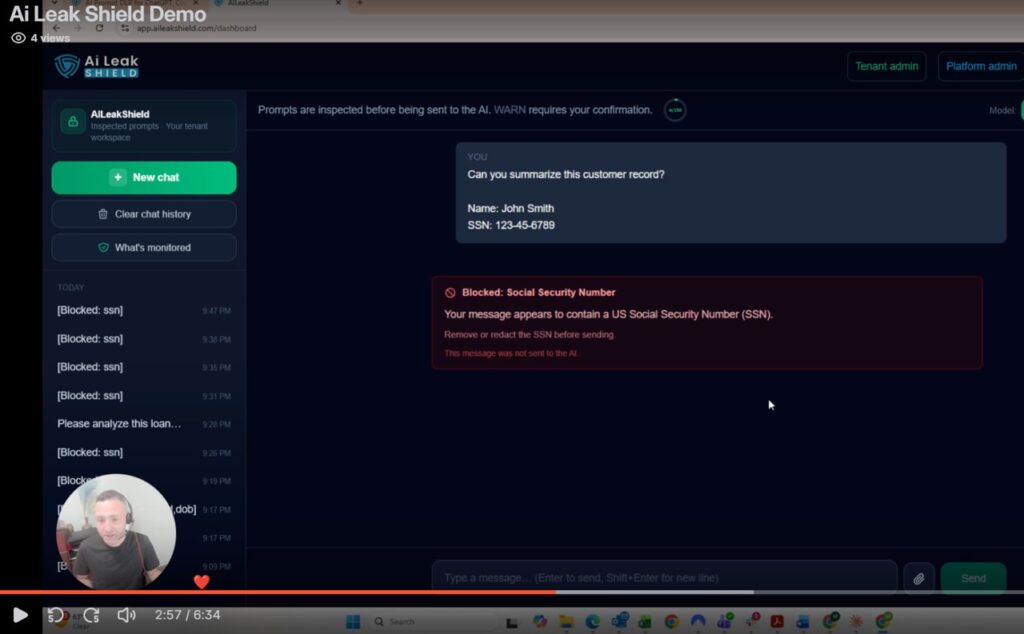This screenshot has height=634, width=1024.
Task: Open Blocked: ssn chat from 9:31 PM
Action: click(144, 396)
